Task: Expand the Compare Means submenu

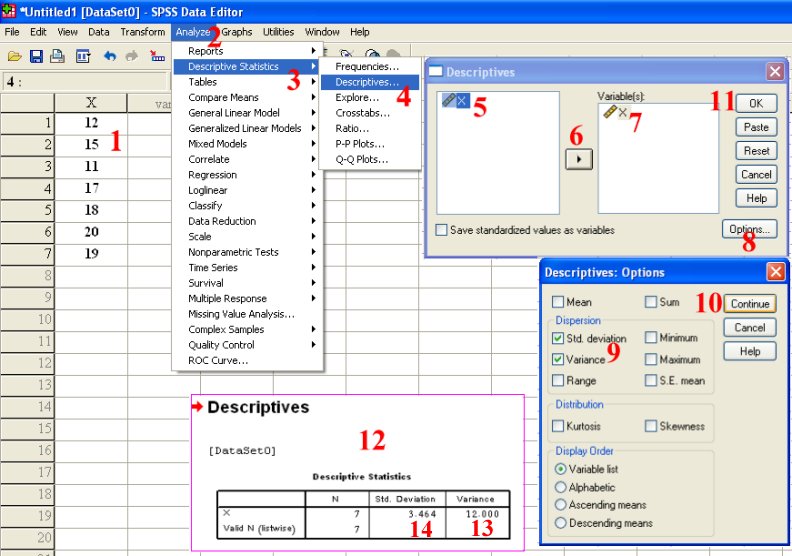Action: coord(247,97)
